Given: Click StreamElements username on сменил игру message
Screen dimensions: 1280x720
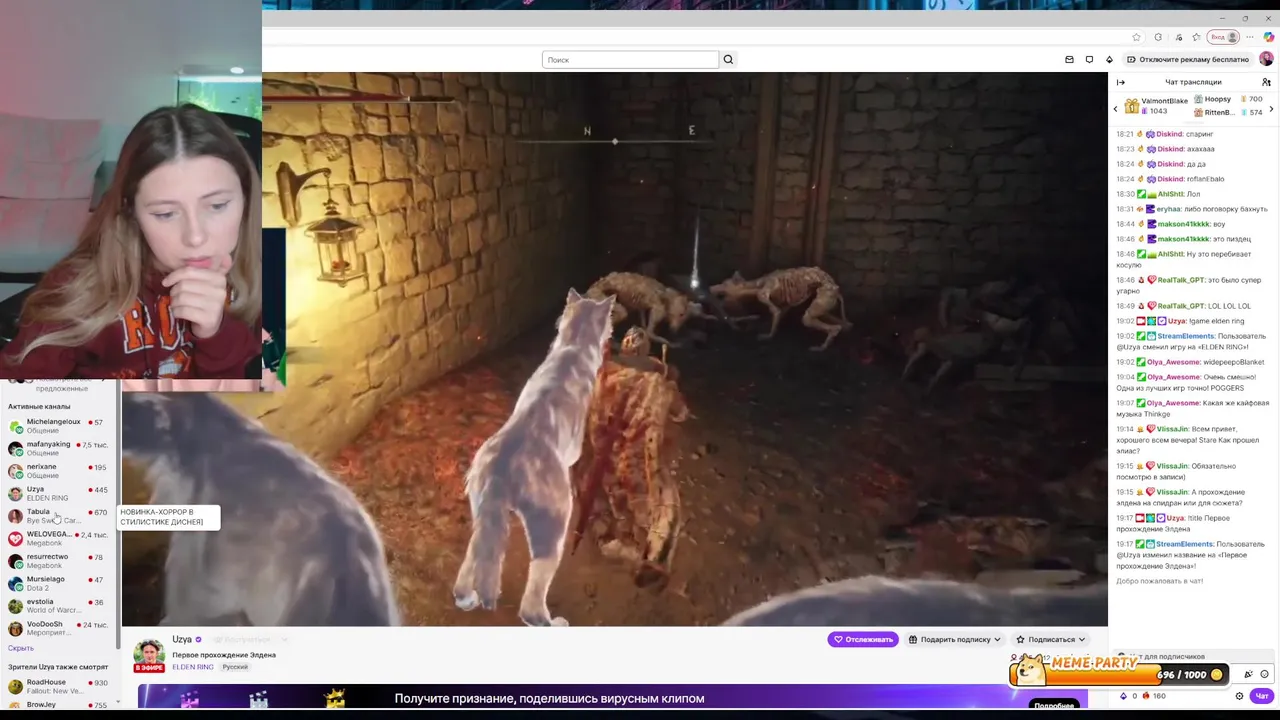Looking at the screenshot, I should (1185, 336).
